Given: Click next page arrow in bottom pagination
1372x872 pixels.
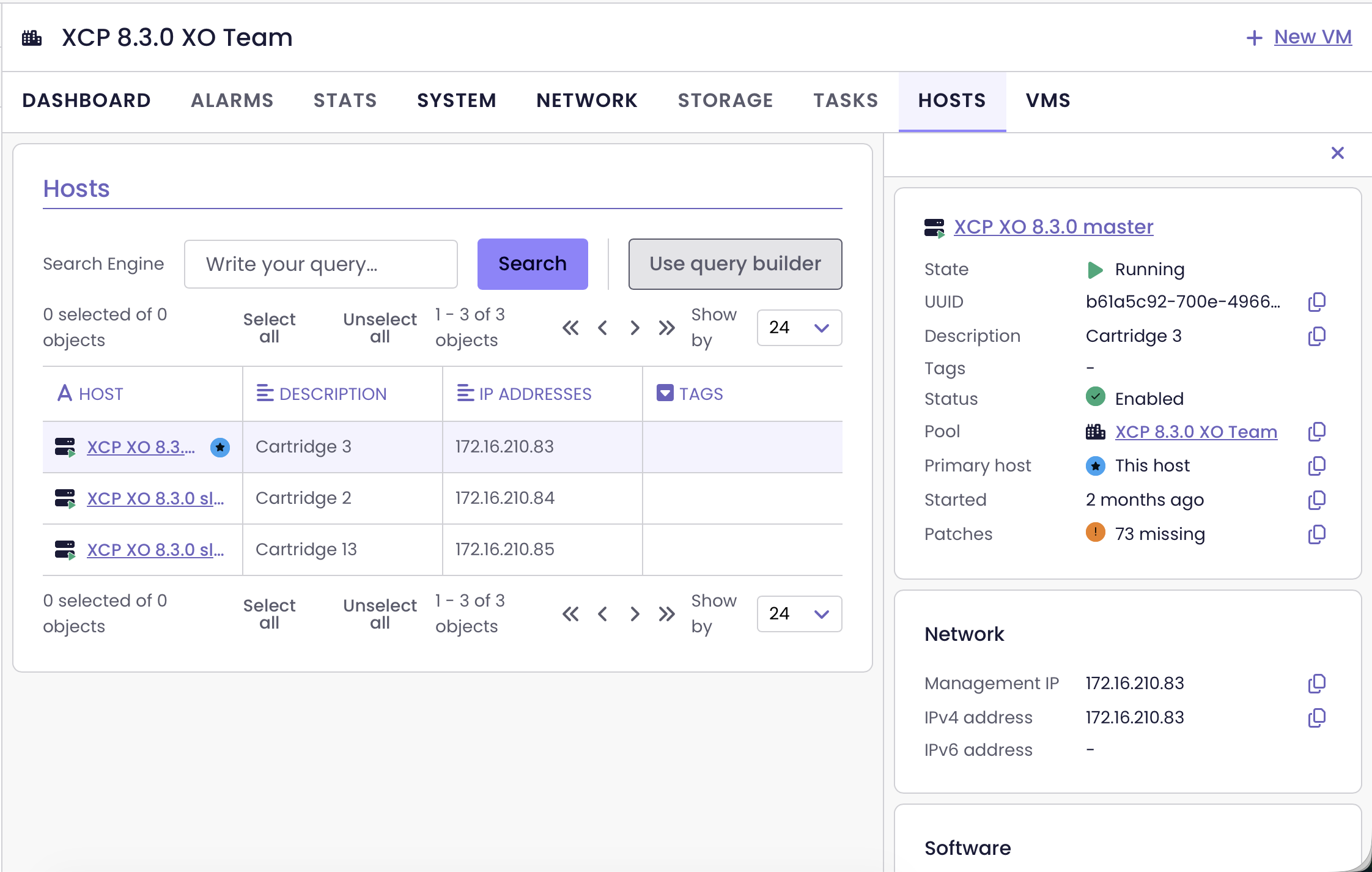Looking at the screenshot, I should (x=635, y=614).
